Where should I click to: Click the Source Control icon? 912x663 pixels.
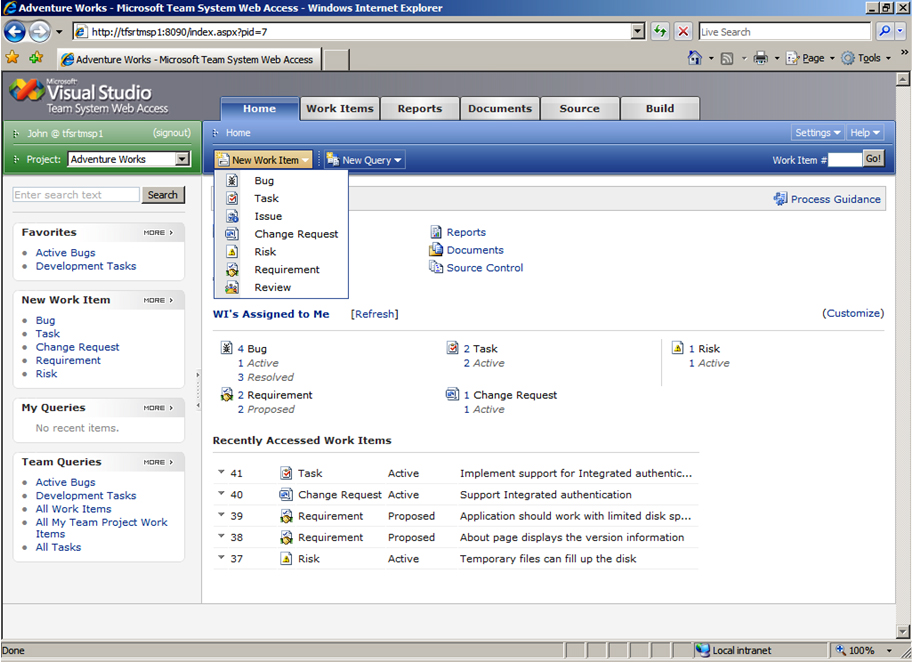point(436,268)
